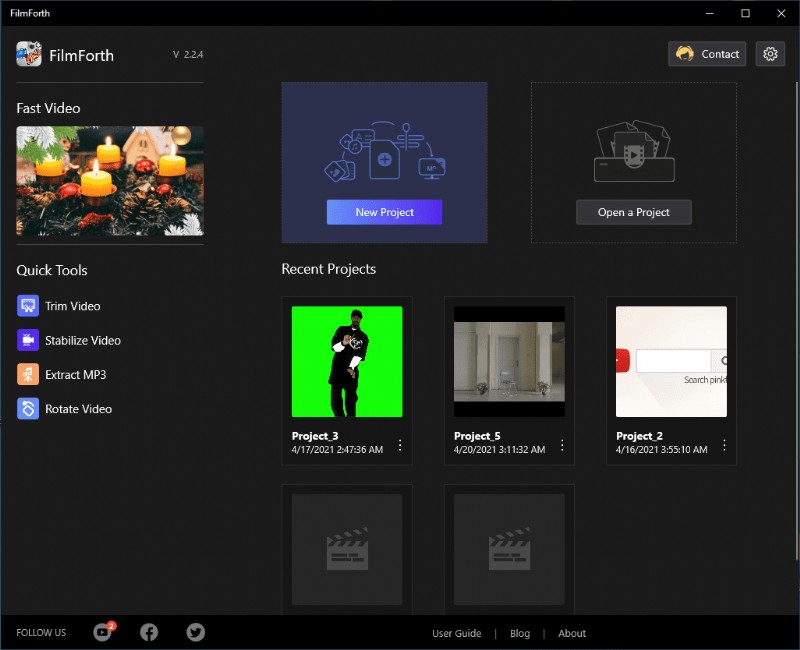
Task: Click the Fast Video candles thumbnail
Action: pos(110,181)
